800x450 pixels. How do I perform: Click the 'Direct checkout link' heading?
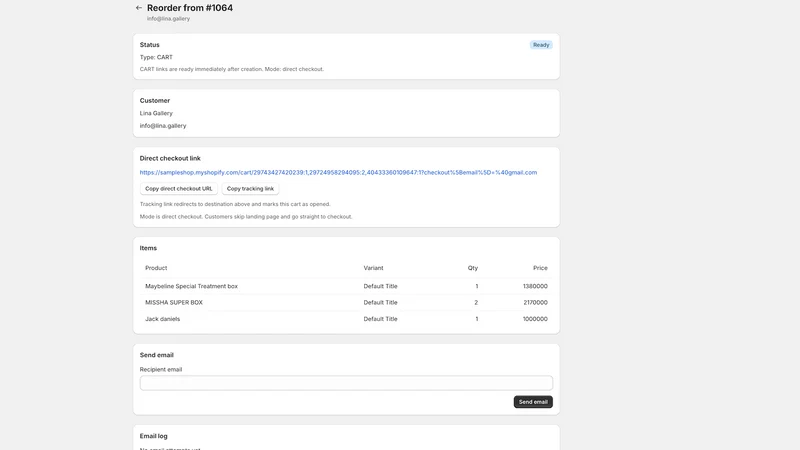pyautogui.click(x=170, y=159)
